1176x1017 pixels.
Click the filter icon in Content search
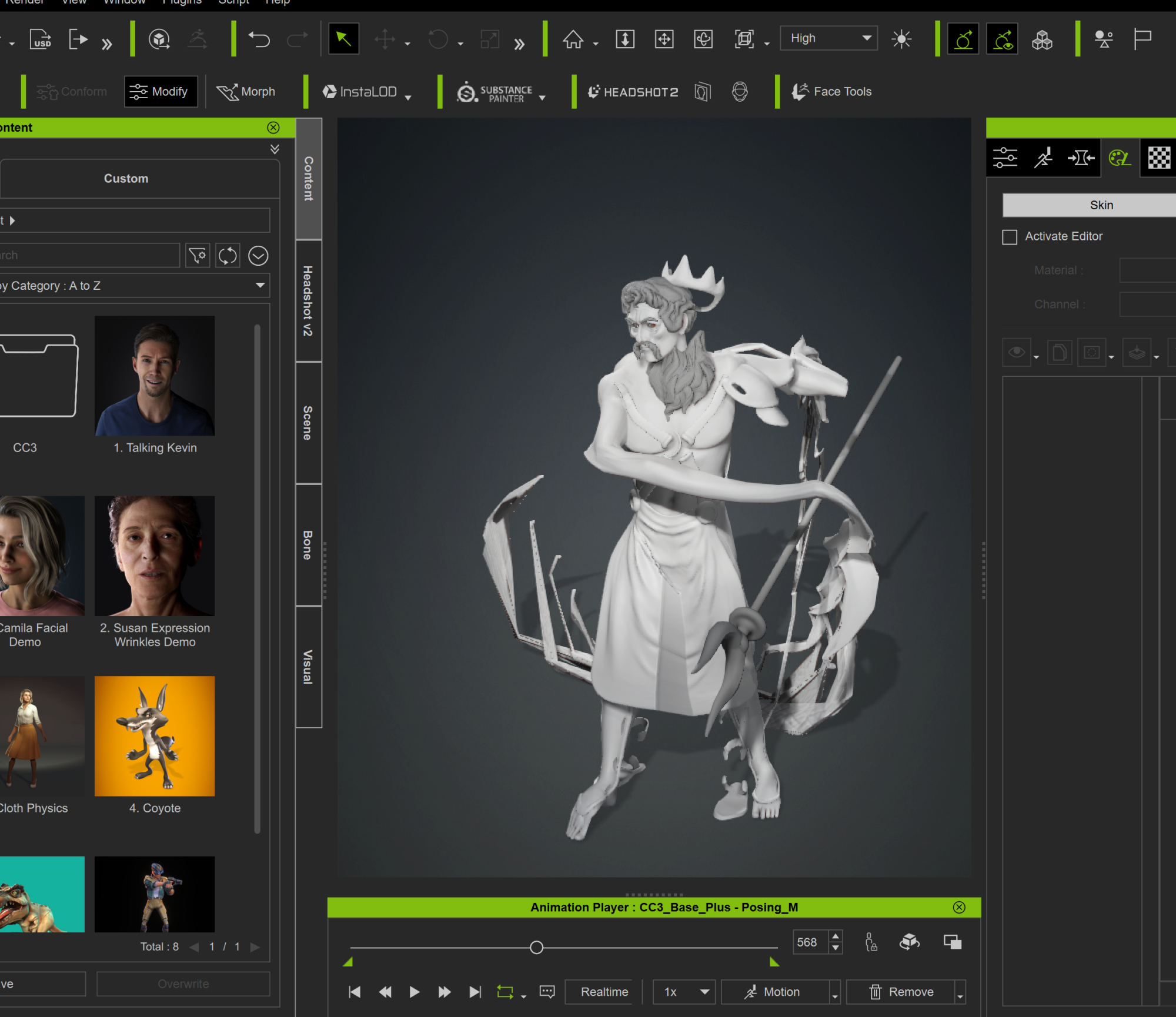coord(198,256)
